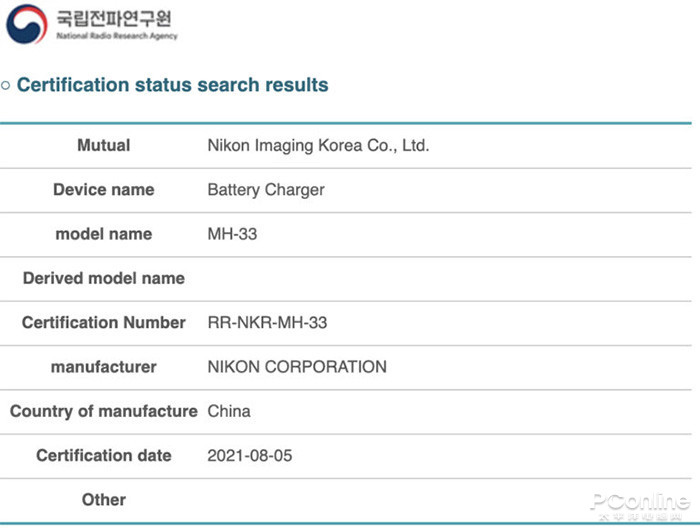The height and width of the screenshot is (529, 700).
Task: Click the model name label
Action: [x=103, y=234]
